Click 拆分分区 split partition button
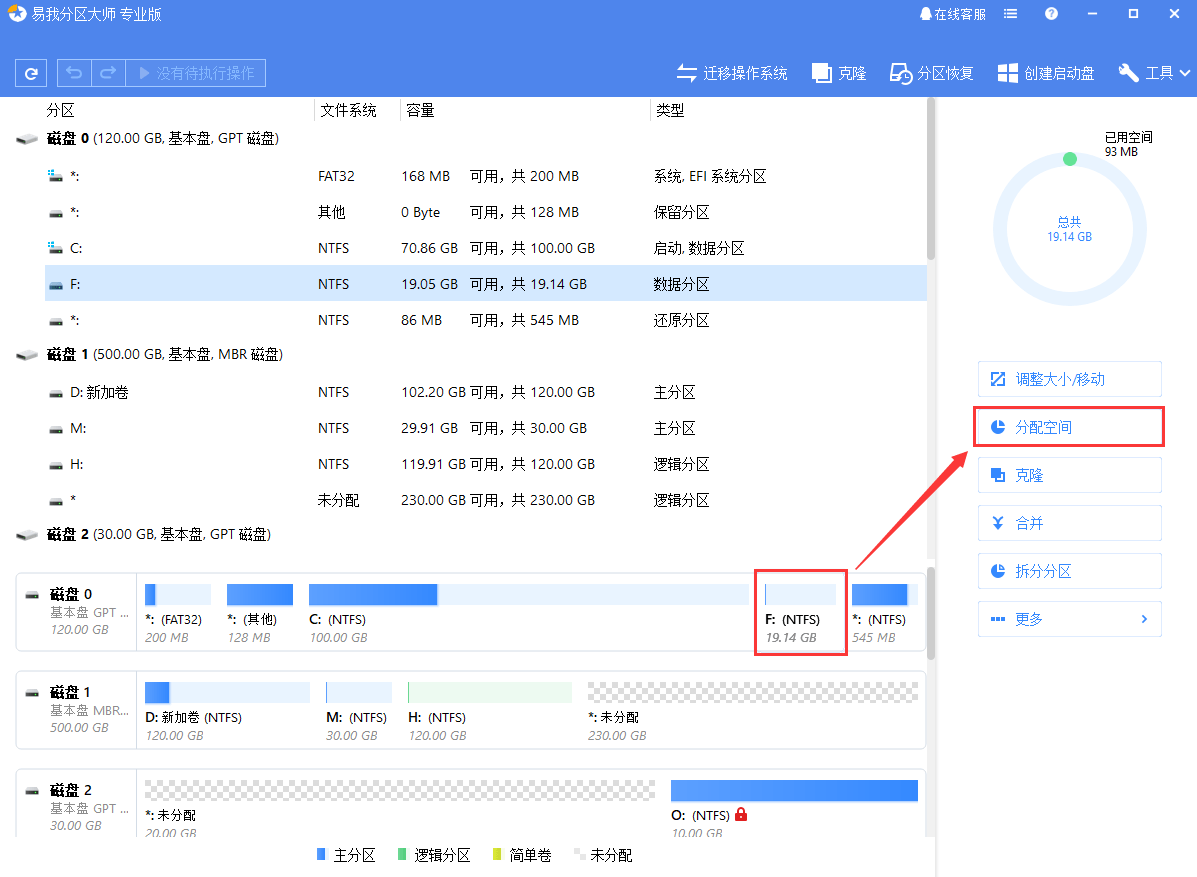 click(1069, 571)
